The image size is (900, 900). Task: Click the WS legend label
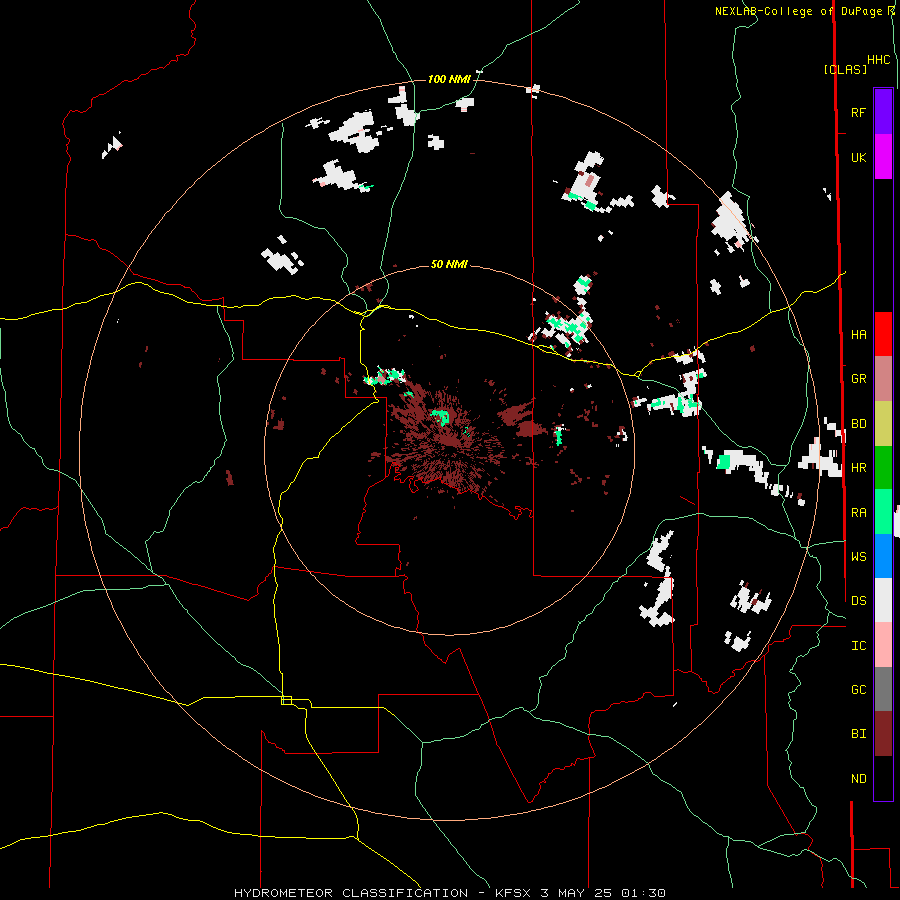click(858, 557)
